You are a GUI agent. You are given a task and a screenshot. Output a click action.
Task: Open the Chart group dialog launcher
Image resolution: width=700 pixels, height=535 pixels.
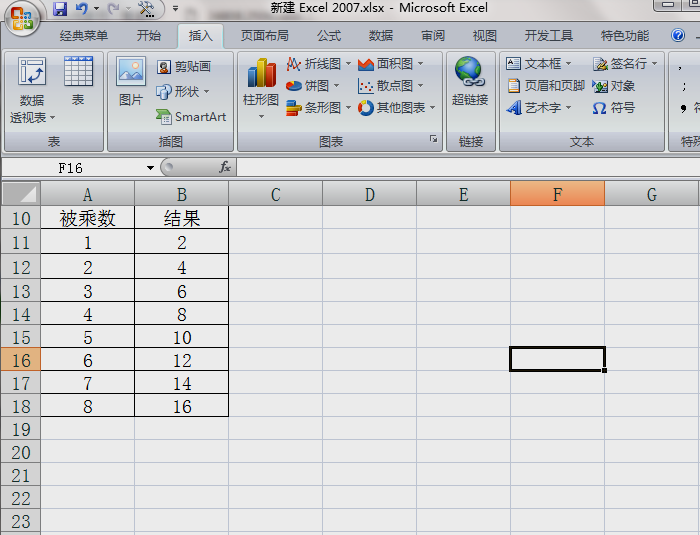pyautogui.click(x=433, y=140)
